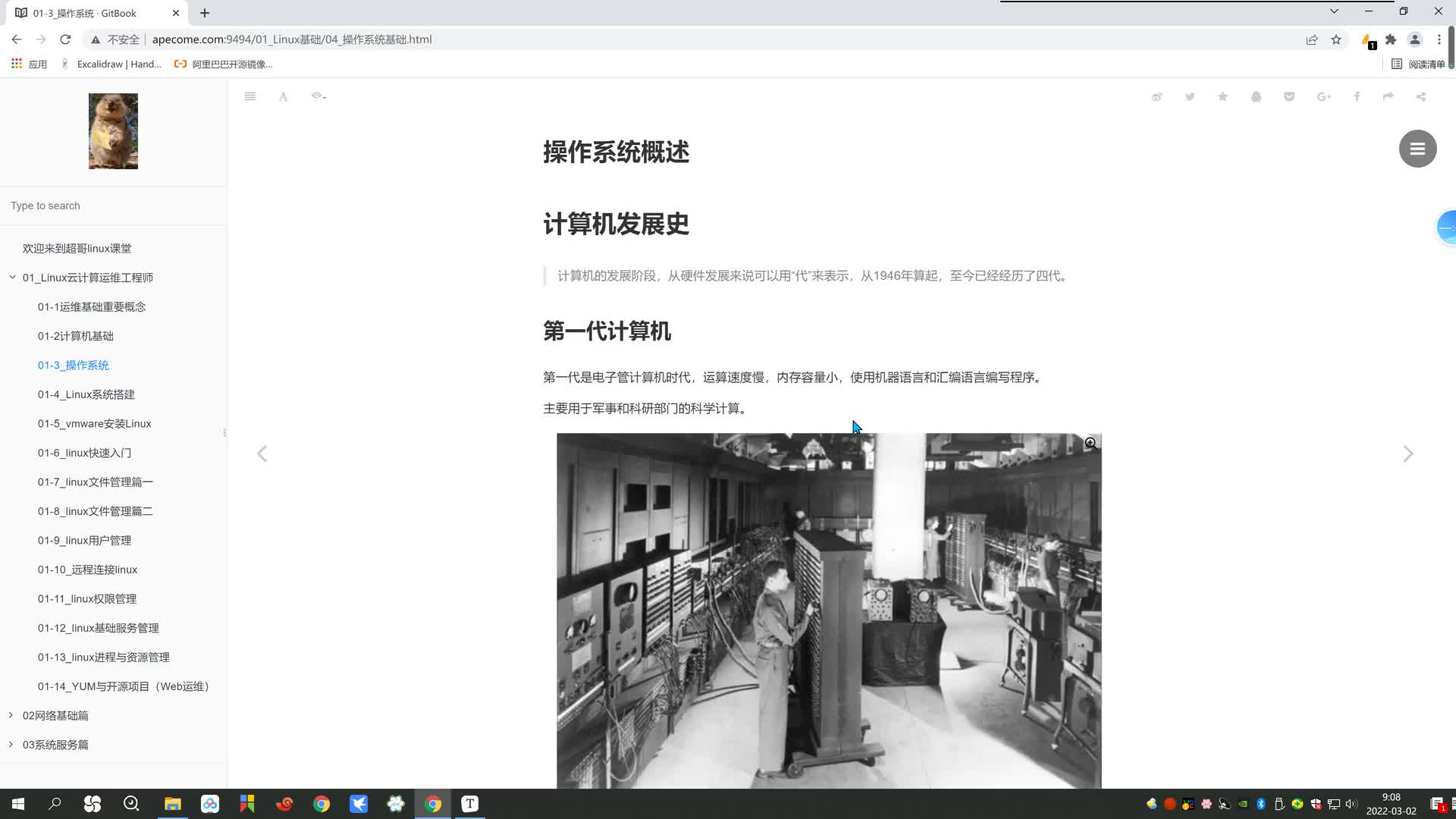Open the 阅读清单 reading list
Screen dimensions: 1456x819
[1418, 64]
